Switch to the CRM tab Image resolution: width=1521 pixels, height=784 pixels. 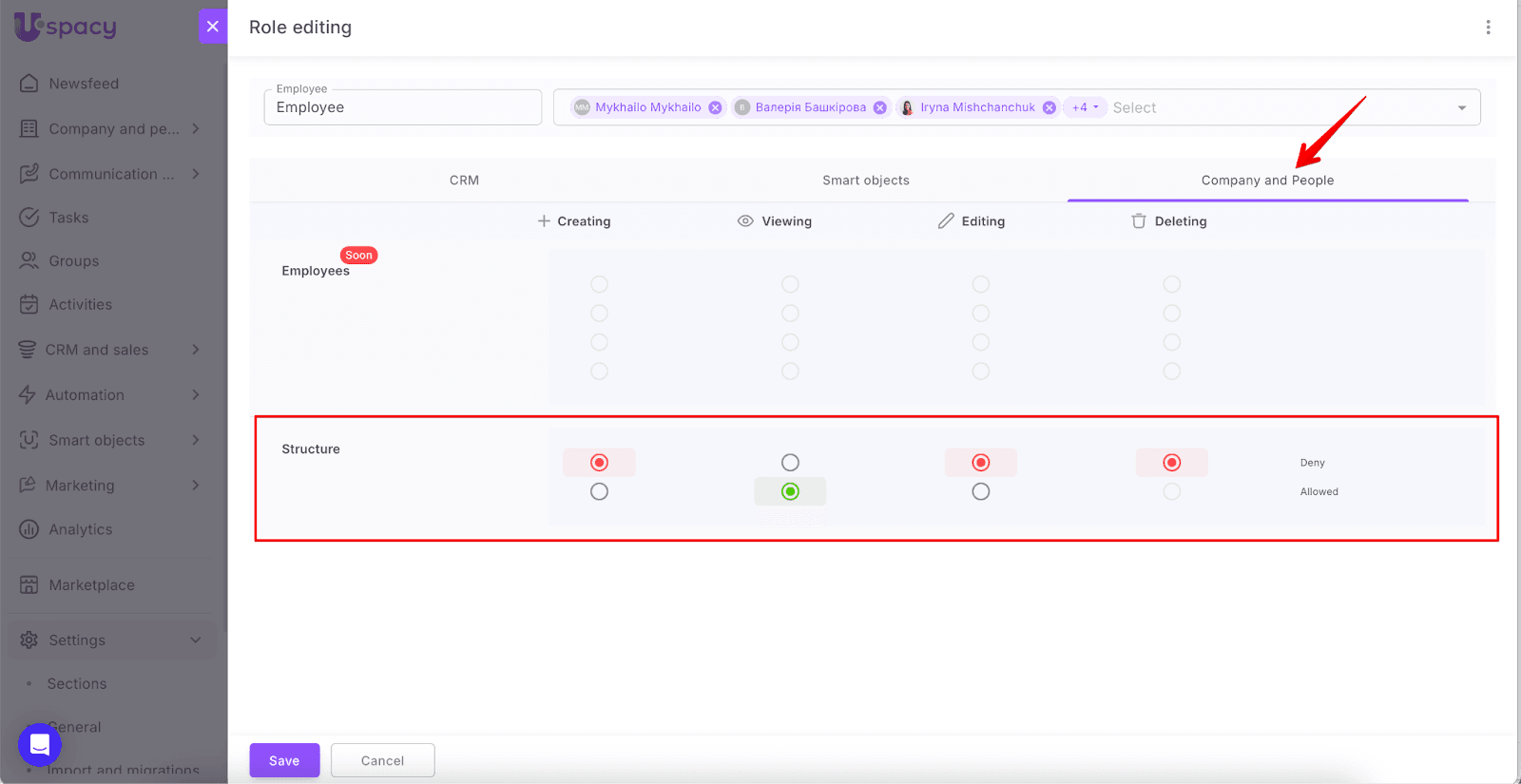pyautogui.click(x=464, y=181)
